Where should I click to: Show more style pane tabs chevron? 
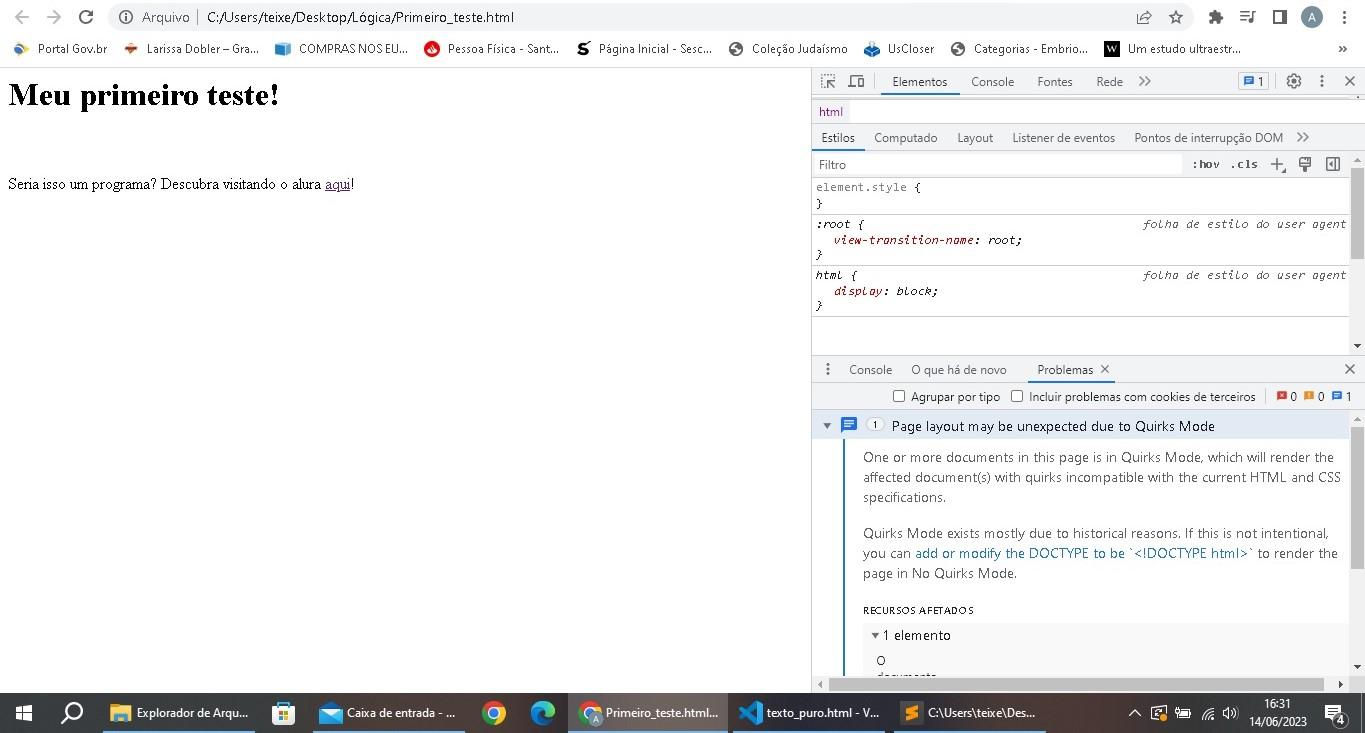click(x=1303, y=138)
